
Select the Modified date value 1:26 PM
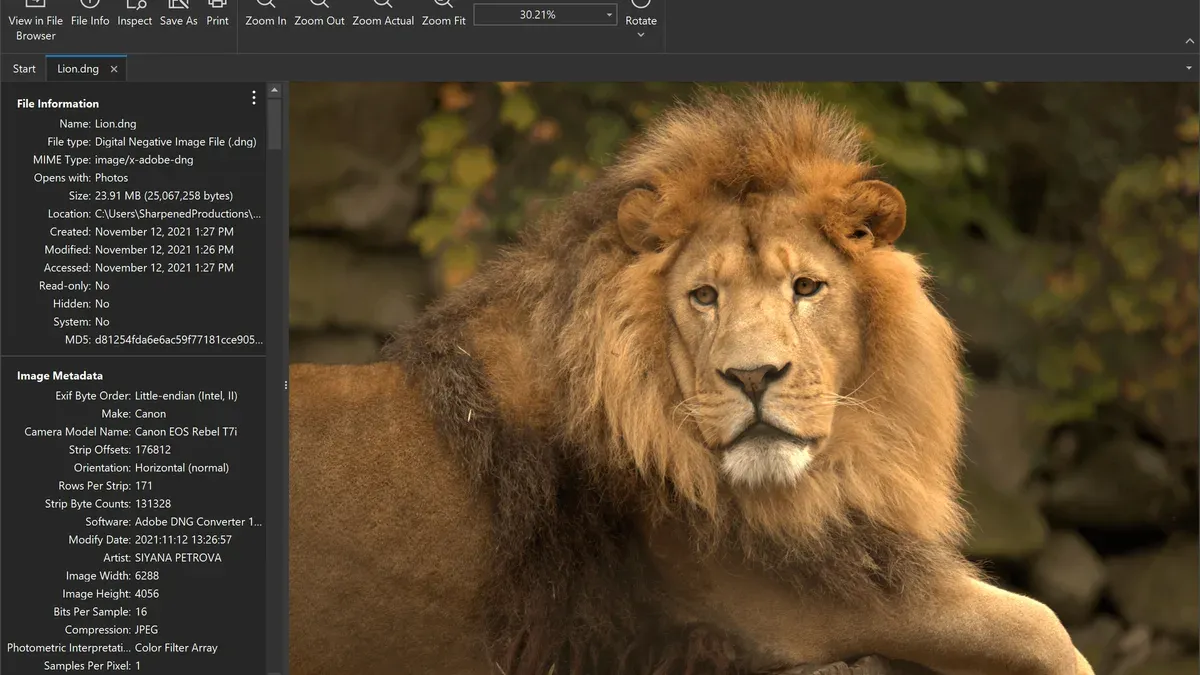164,250
